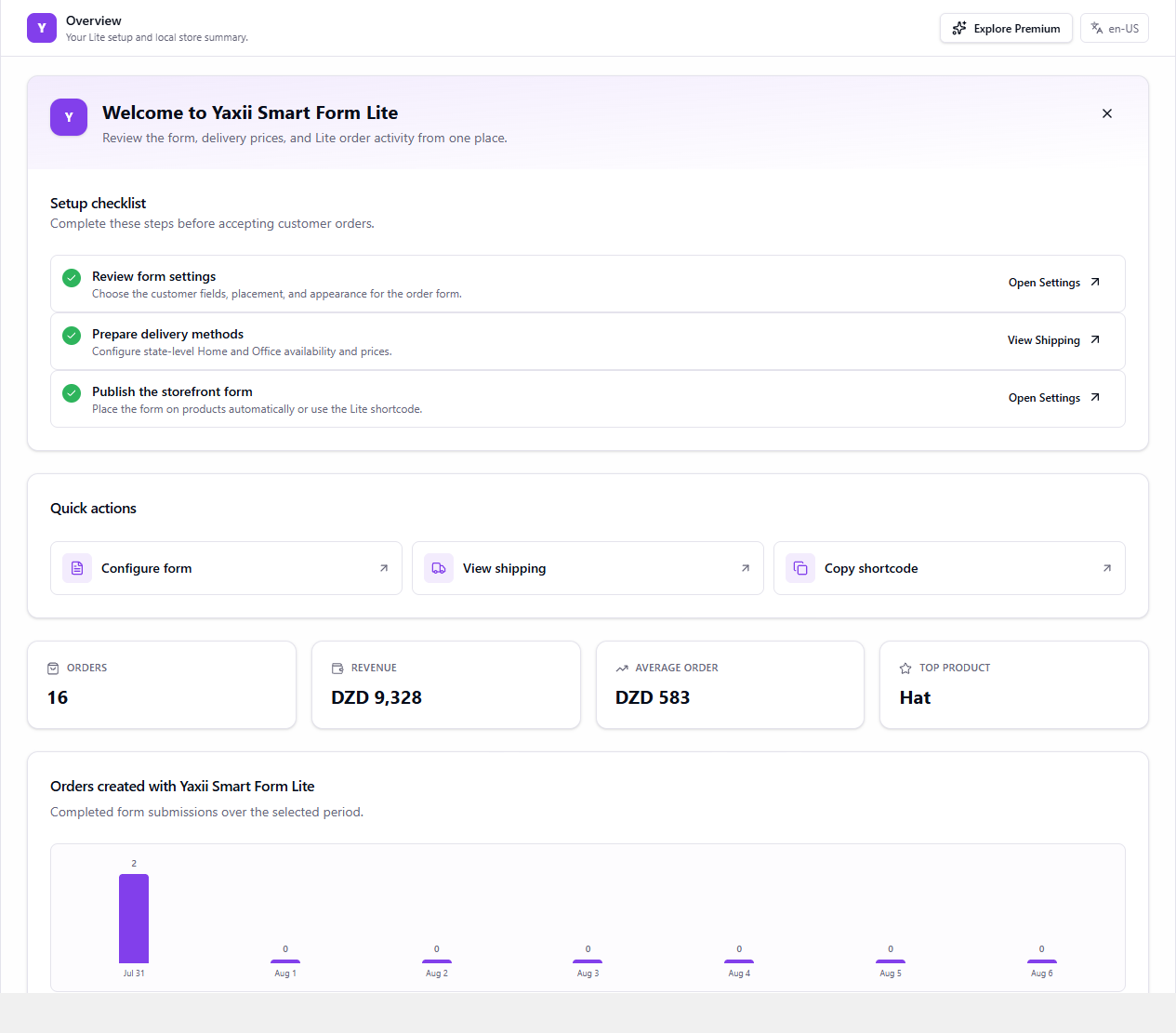Click the Setup checklist heading
The width and height of the screenshot is (1176, 1033).
99,203
